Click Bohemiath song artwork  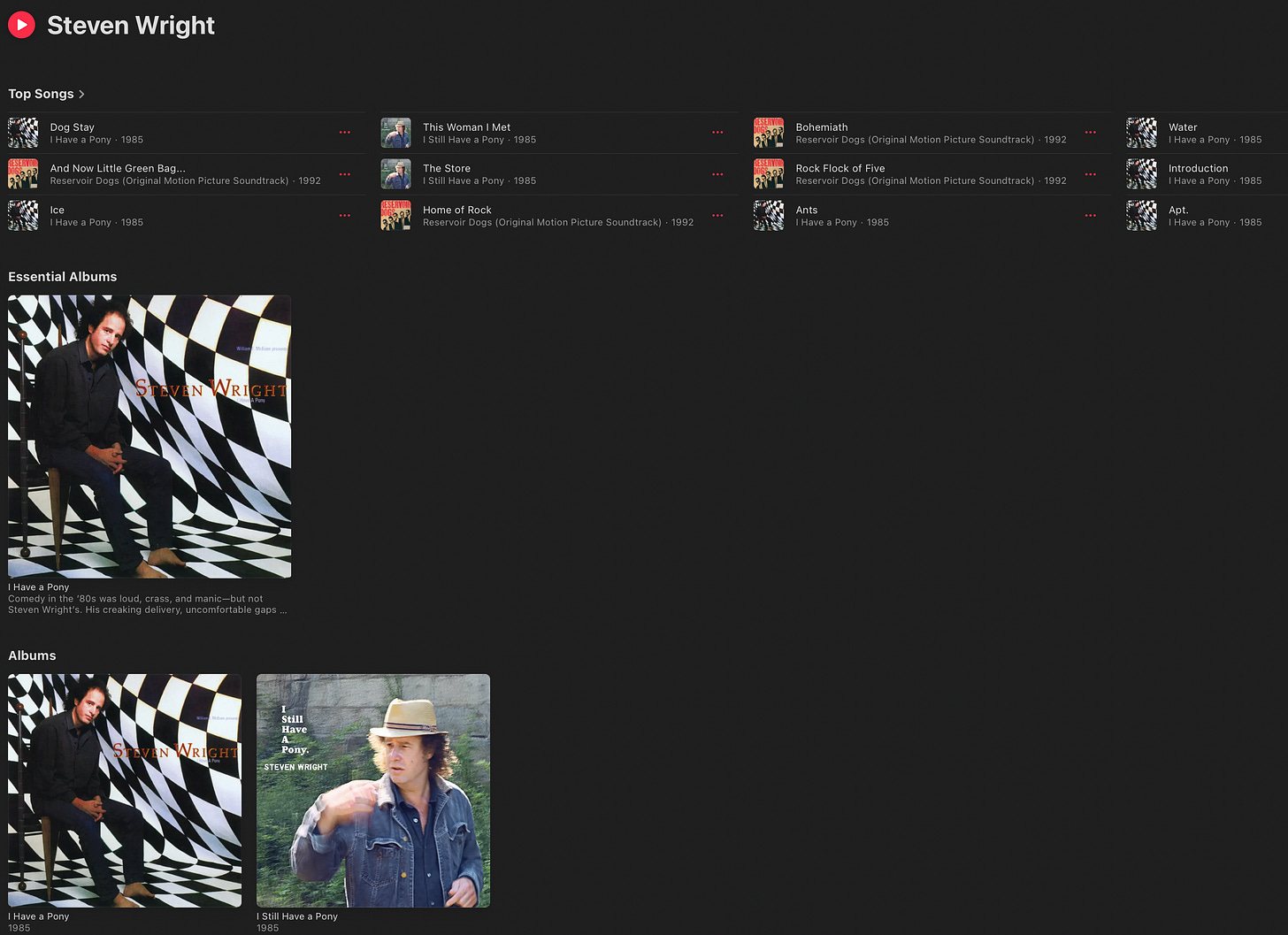tap(769, 133)
